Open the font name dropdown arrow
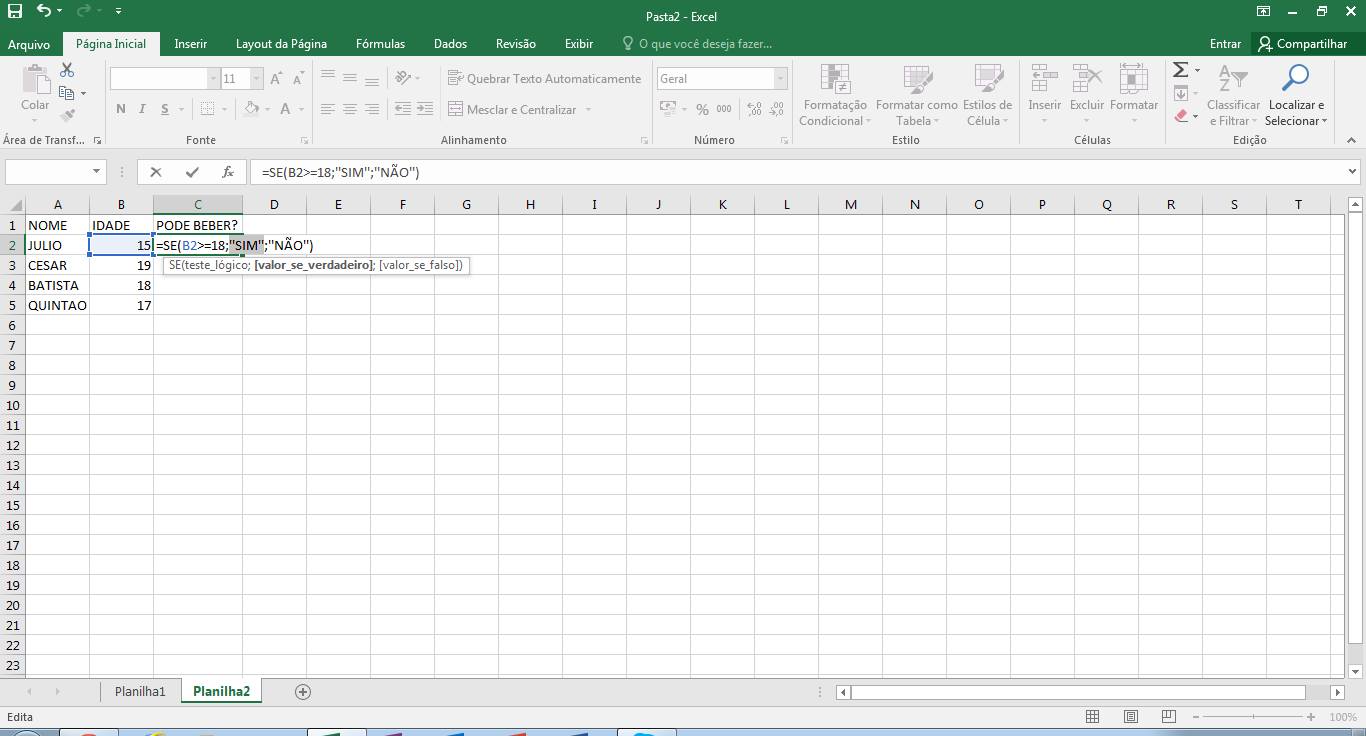 click(x=213, y=78)
